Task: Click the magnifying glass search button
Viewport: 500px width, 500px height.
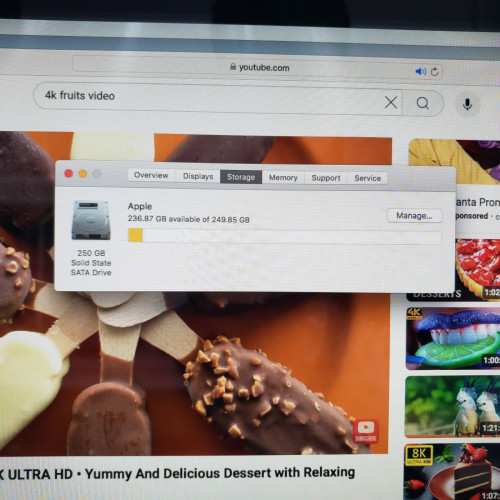Action: pos(423,103)
